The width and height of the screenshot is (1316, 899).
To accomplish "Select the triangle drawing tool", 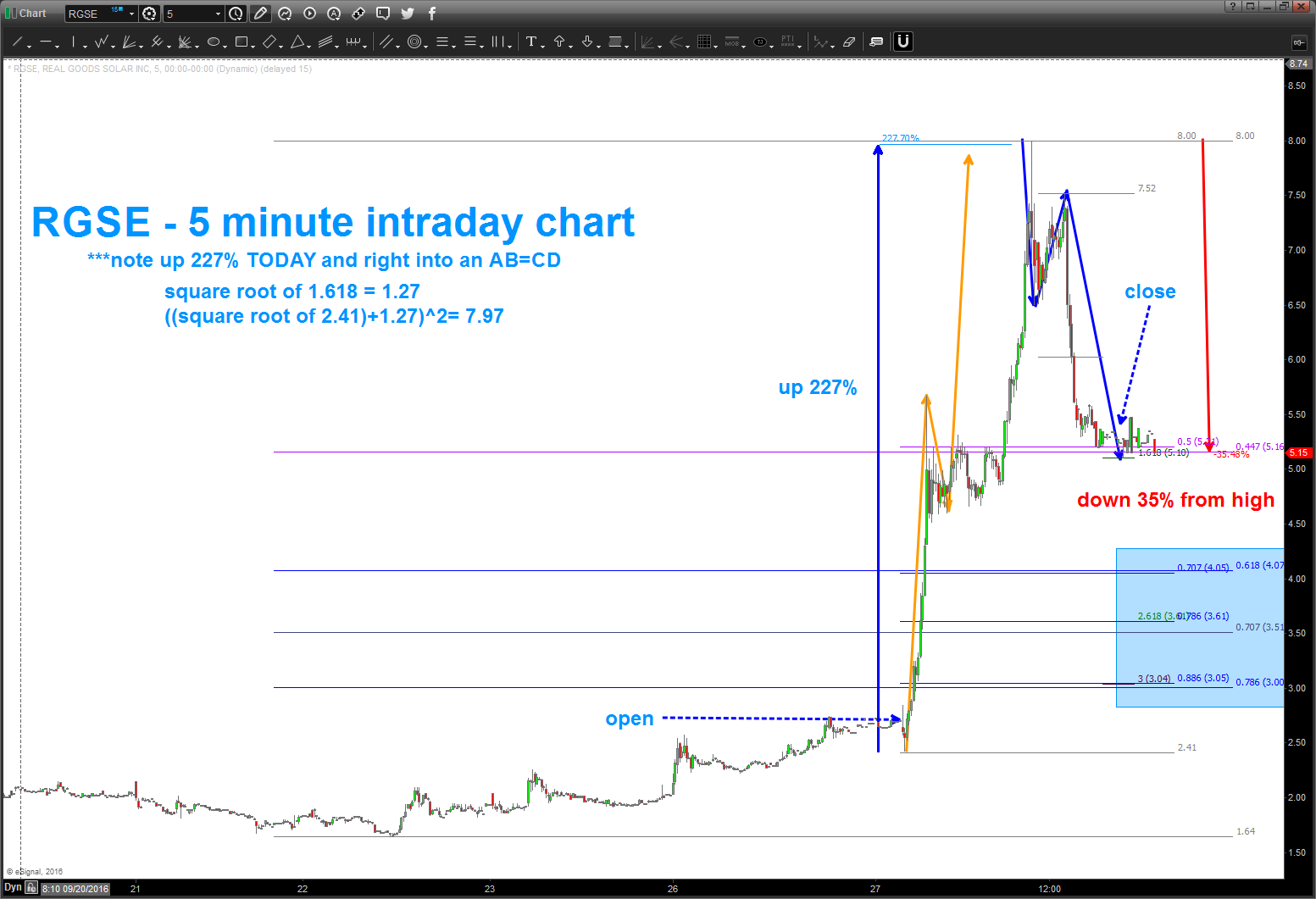I will click(x=297, y=42).
